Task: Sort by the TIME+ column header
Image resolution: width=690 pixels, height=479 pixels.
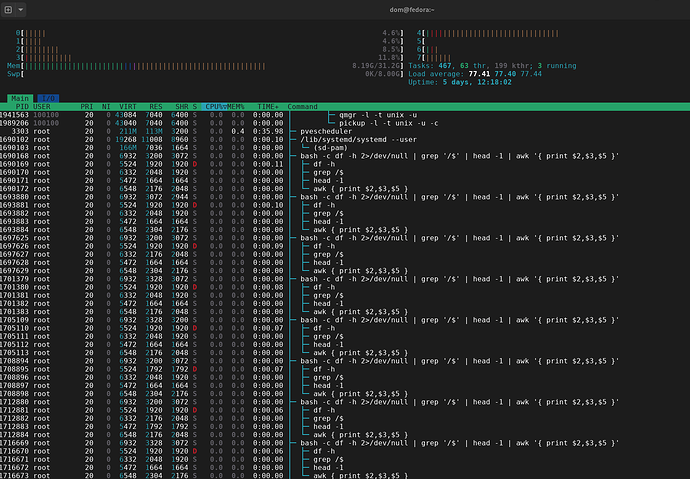Action: coord(268,107)
